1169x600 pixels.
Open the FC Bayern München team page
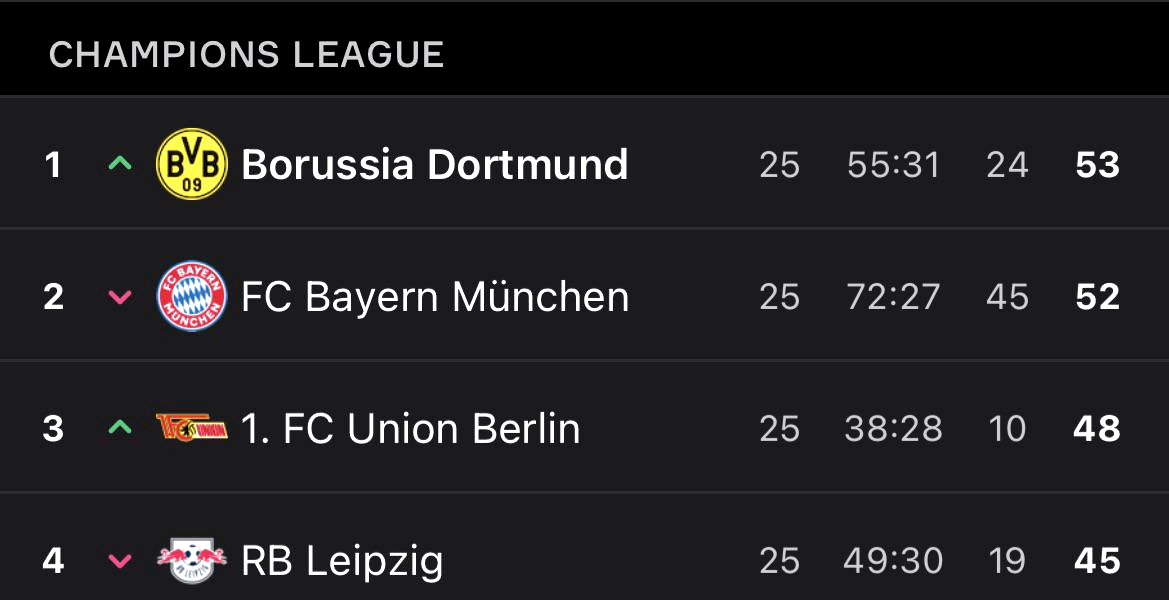click(x=435, y=296)
